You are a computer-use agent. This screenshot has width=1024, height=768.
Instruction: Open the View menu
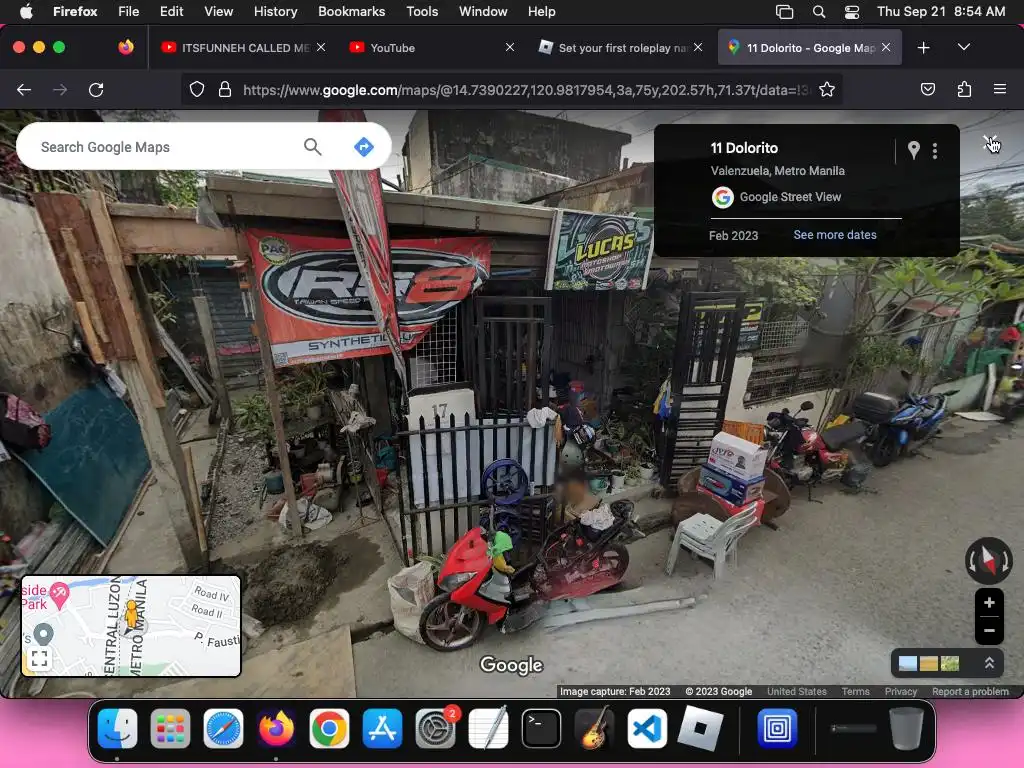click(218, 11)
